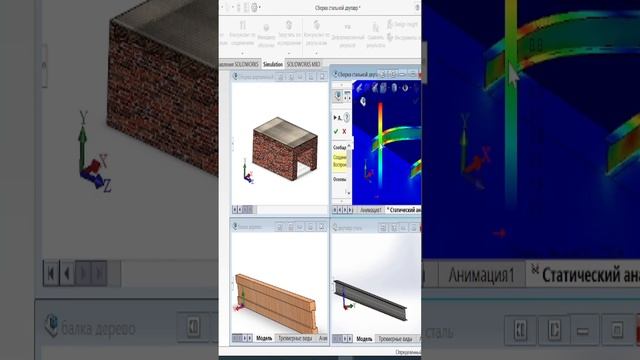Open first property manager tab icon in analysis window
This screenshot has height=360, width=640.
point(338,96)
